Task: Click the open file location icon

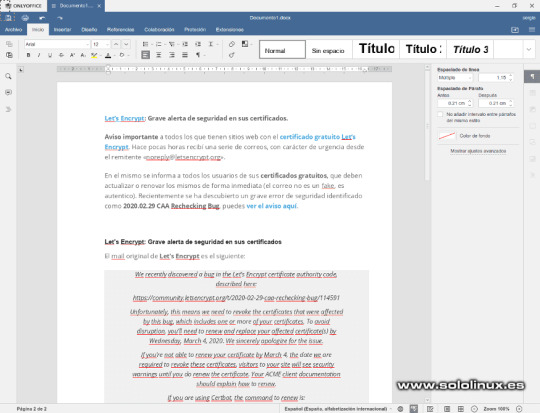Action: click(515, 30)
